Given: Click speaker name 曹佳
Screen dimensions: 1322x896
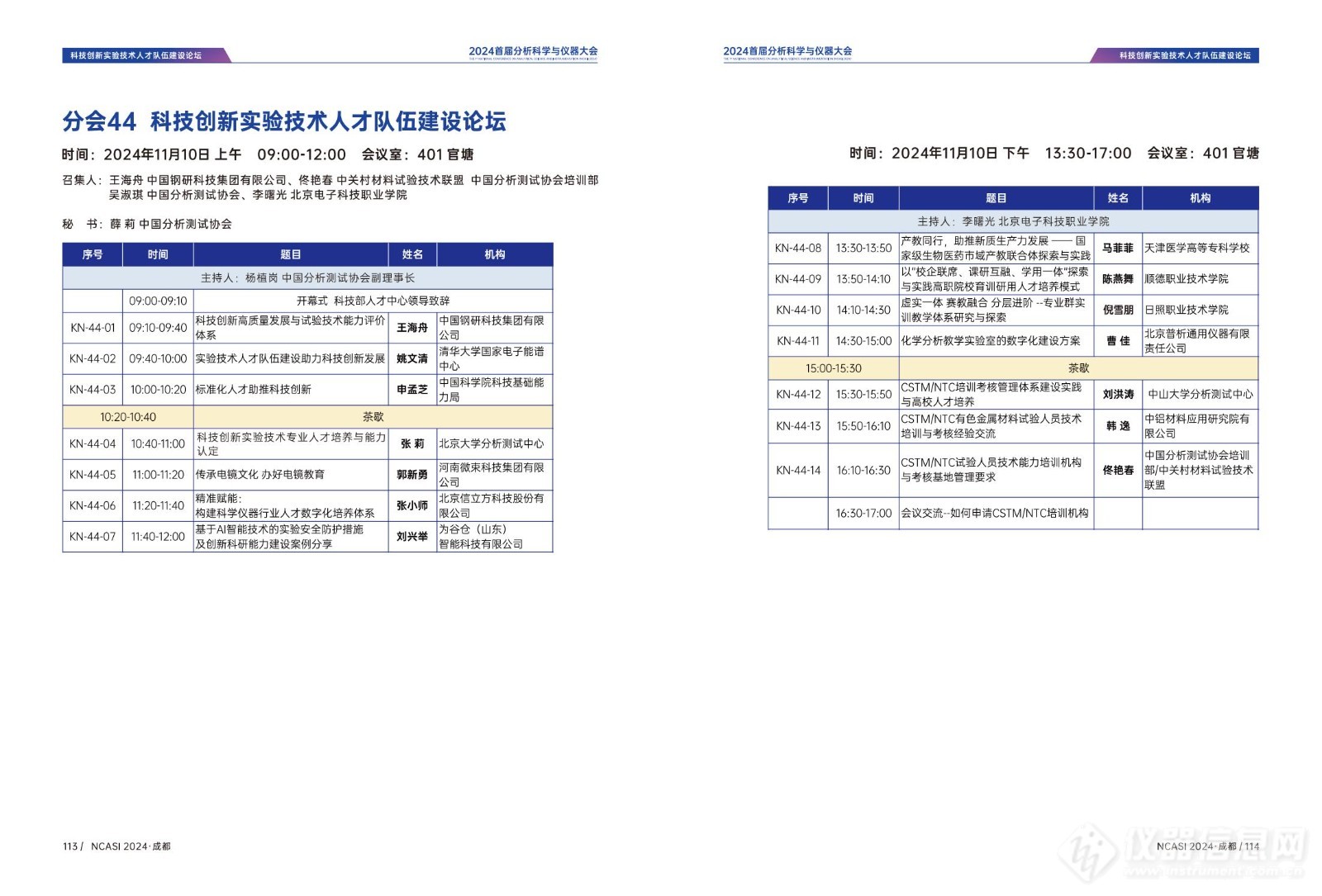Looking at the screenshot, I should click(x=1118, y=340).
